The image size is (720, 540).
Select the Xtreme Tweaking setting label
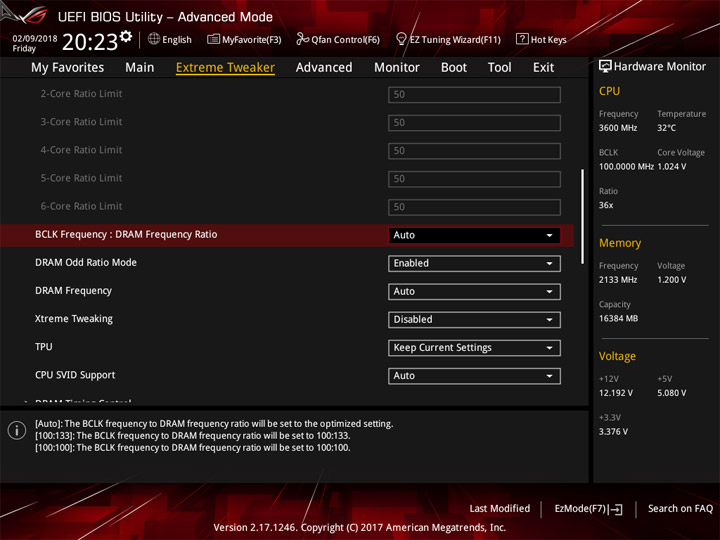click(x=74, y=319)
